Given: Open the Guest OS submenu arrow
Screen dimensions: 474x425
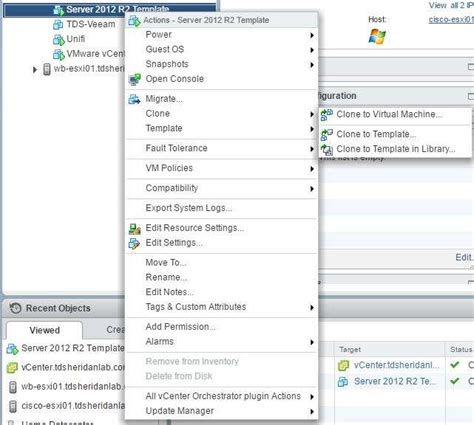Looking at the screenshot, I should point(312,50).
